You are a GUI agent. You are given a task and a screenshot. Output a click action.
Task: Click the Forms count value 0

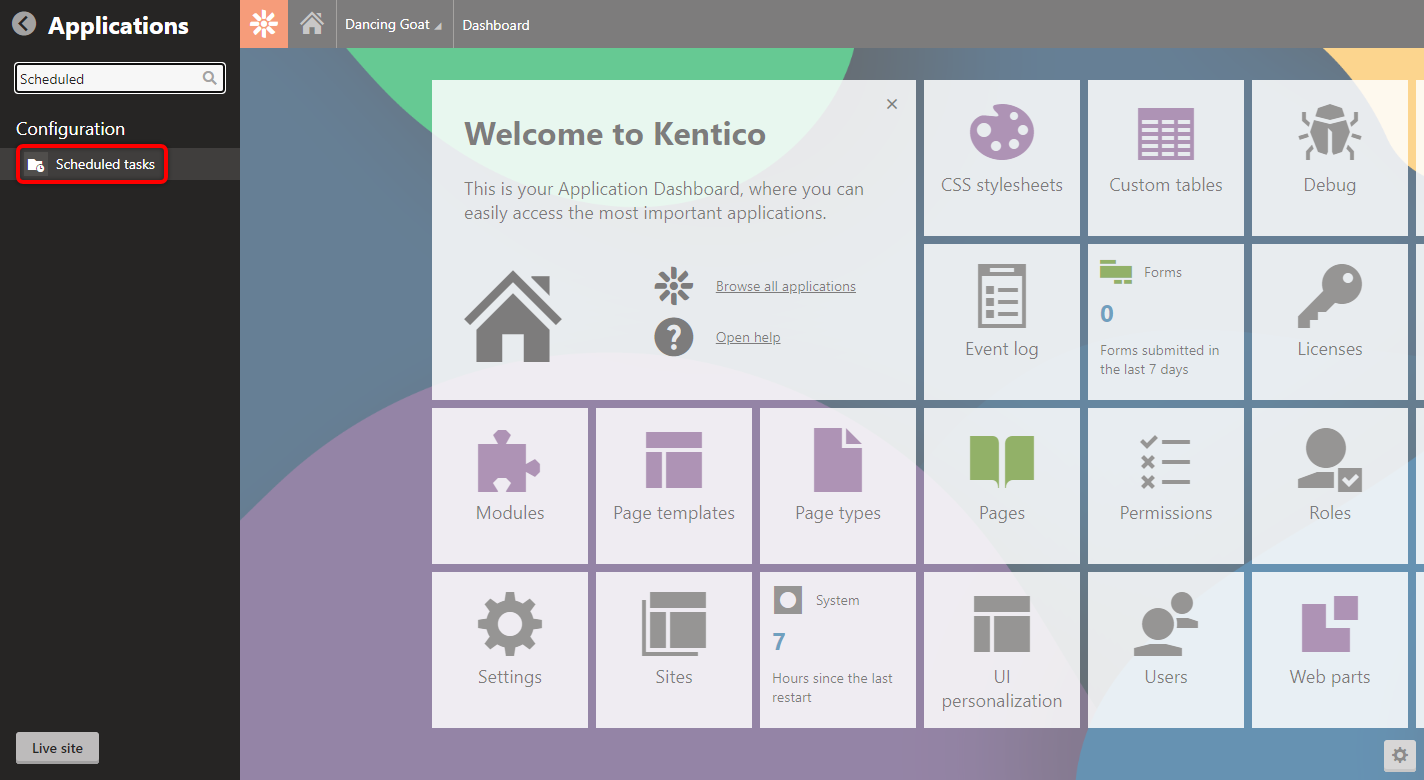(x=1107, y=314)
